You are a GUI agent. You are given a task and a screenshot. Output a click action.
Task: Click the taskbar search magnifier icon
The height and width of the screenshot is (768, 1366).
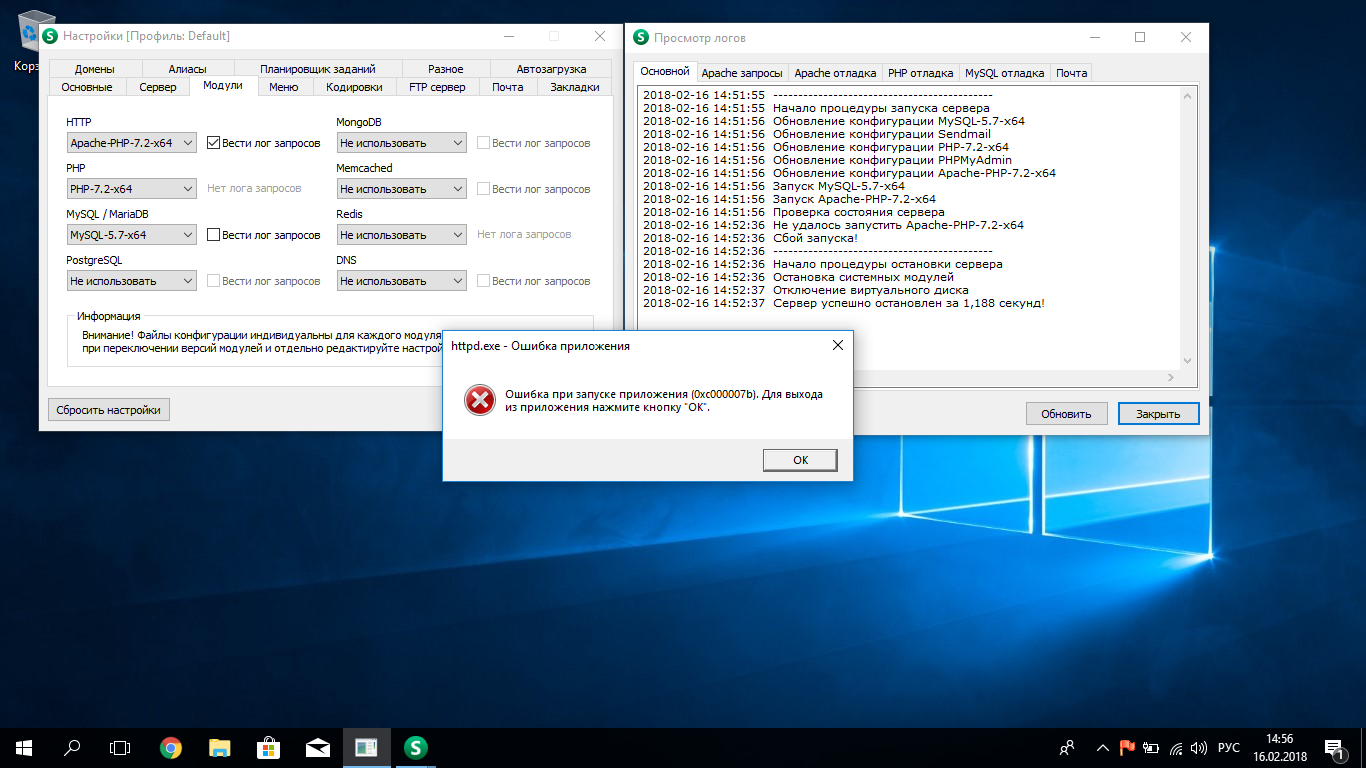pyautogui.click(x=72, y=747)
